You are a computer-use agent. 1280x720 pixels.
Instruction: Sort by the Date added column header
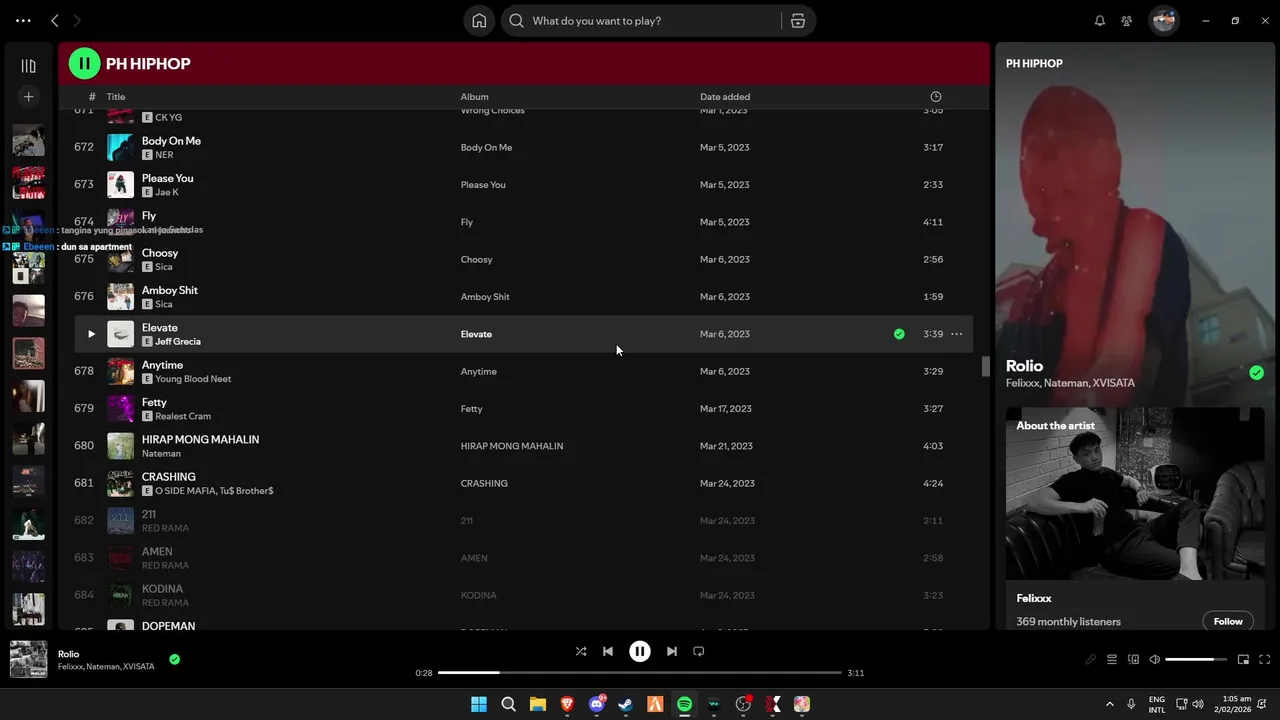725,97
